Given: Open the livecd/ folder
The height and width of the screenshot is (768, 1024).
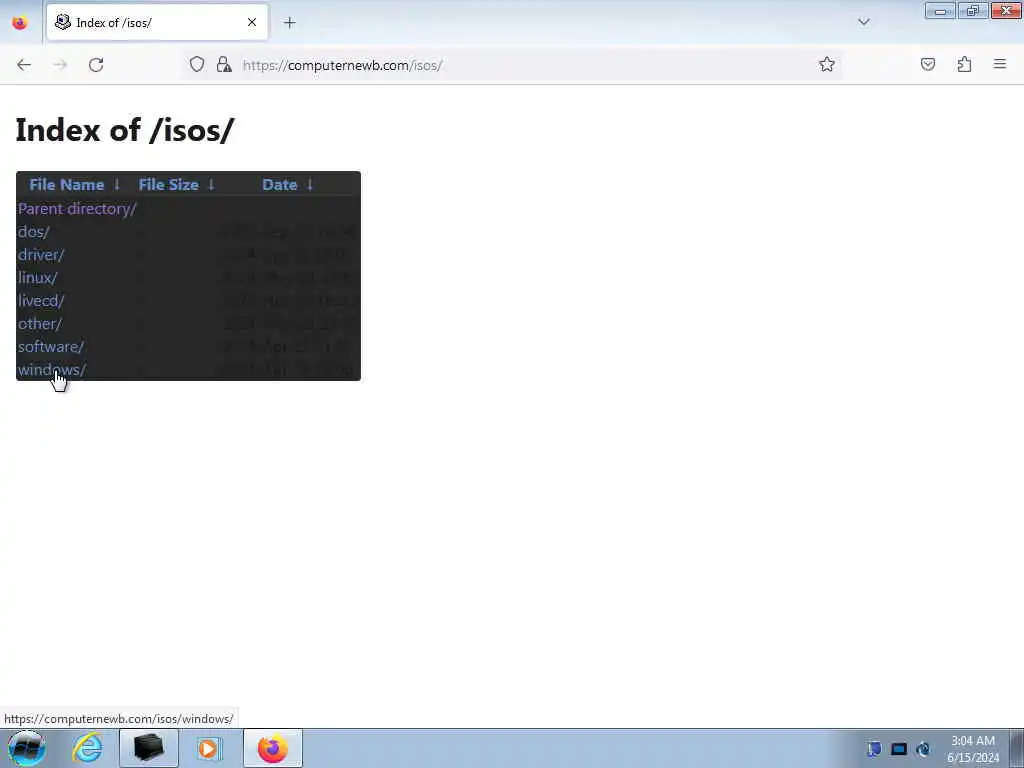Looking at the screenshot, I should pyautogui.click(x=41, y=300).
